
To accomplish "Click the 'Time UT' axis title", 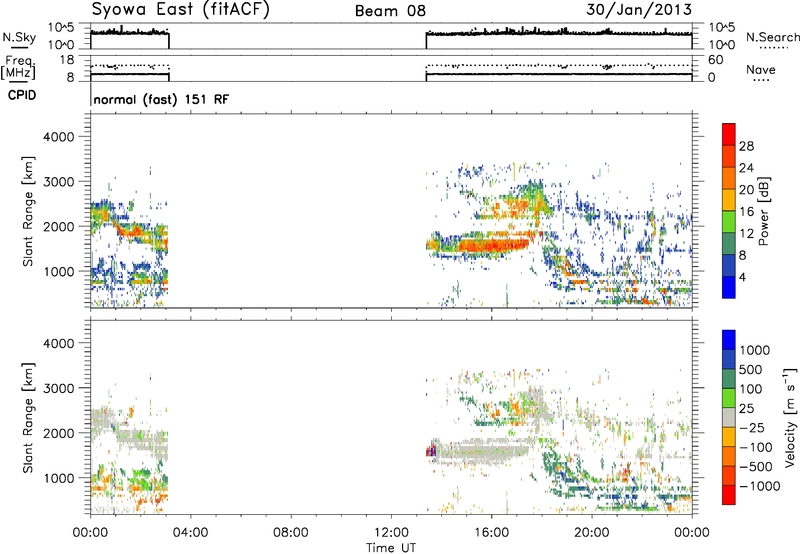I will tap(391, 548).
